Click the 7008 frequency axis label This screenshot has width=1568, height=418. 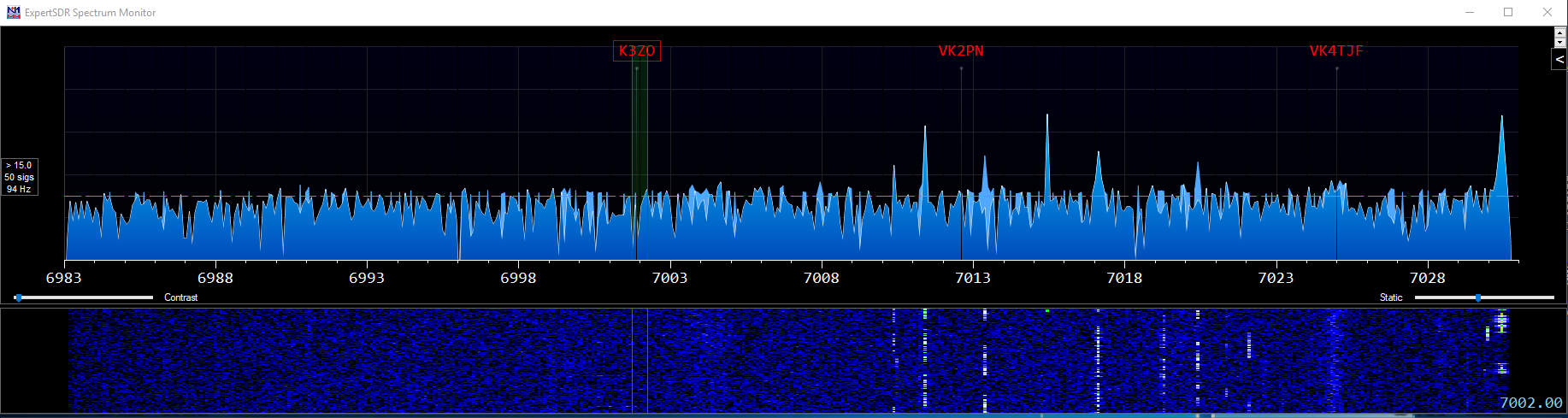tap(822, 278)
